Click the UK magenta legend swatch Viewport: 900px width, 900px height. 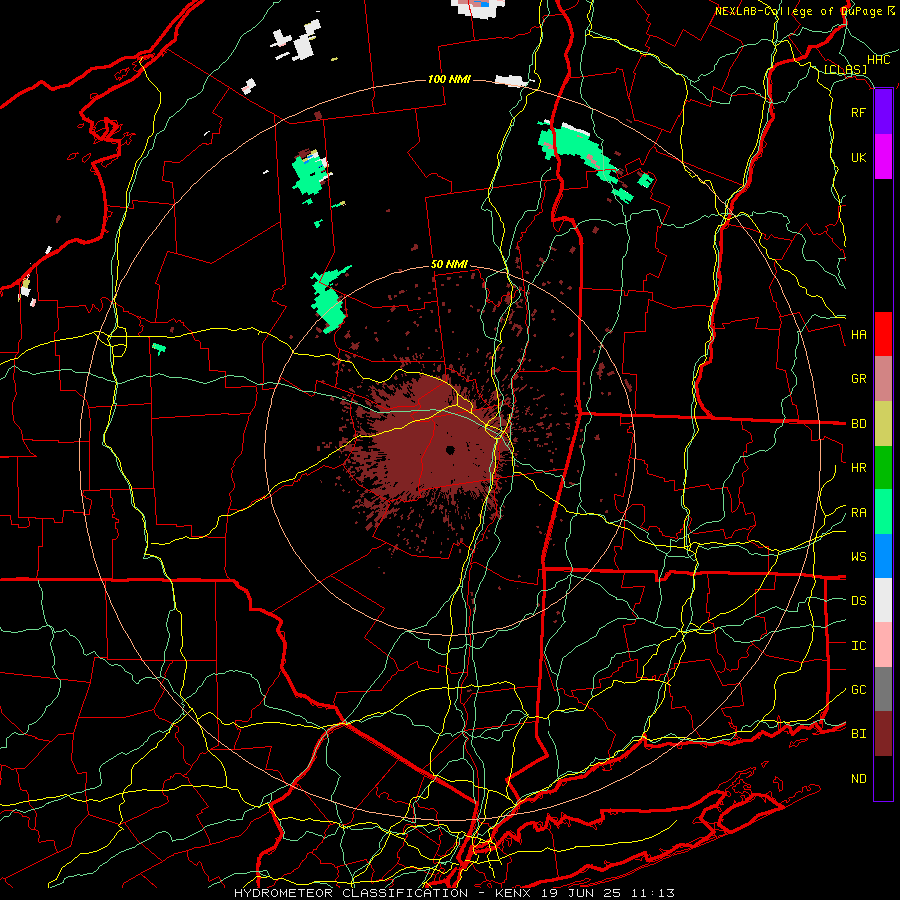[x=883, y=157]
